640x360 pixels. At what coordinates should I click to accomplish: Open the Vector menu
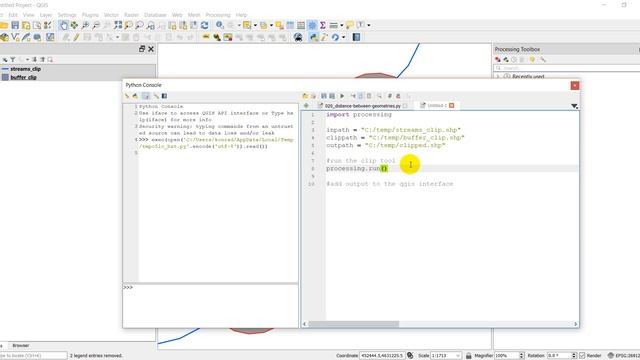coord(111,15)
